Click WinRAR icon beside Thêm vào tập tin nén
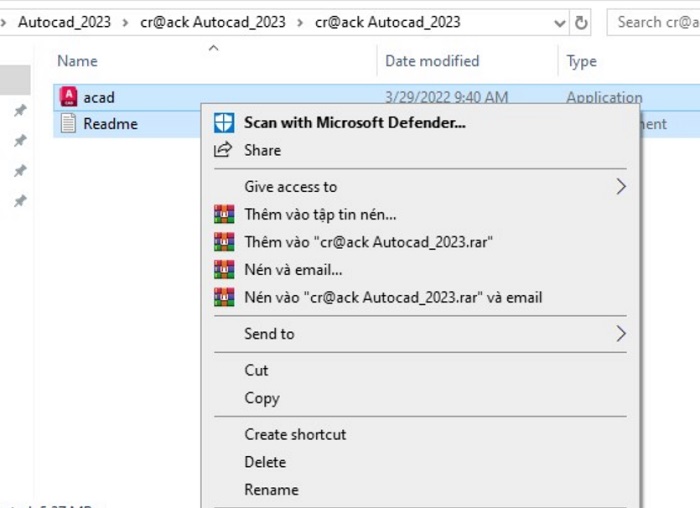 pos(224,214)
